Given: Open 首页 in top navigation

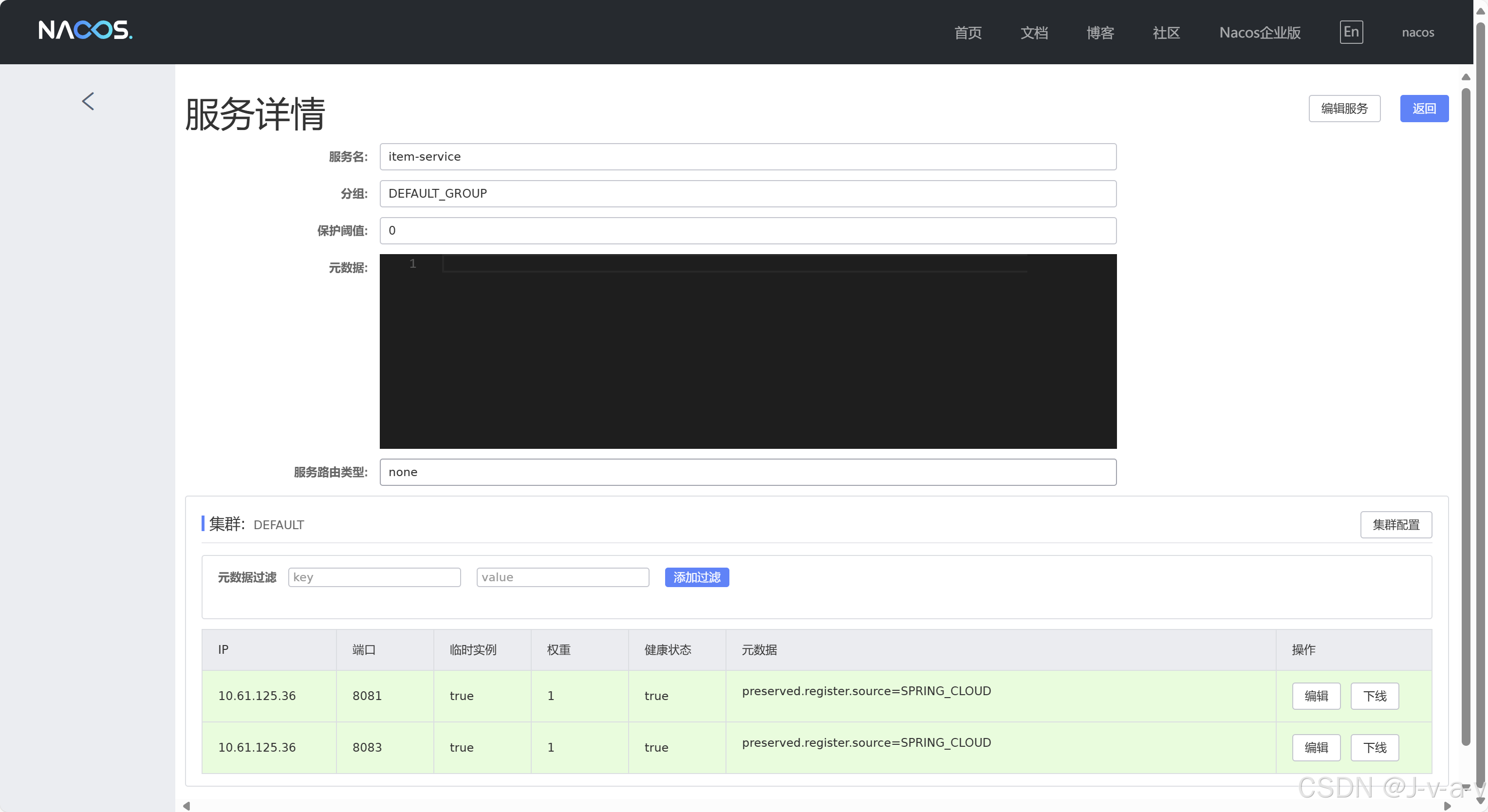Looking at the screenshot, I should 967,32.
